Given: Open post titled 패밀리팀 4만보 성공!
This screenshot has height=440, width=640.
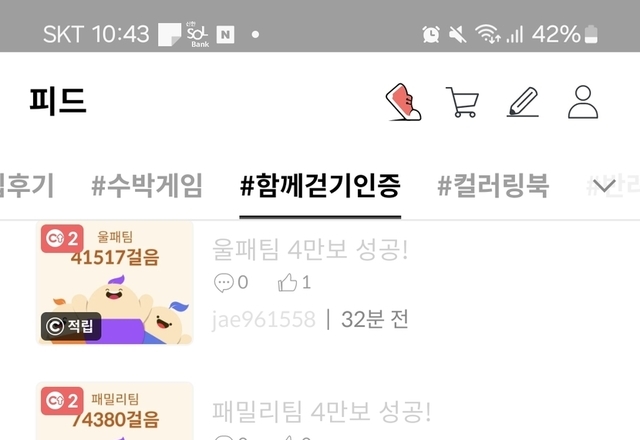Looking at the screenshot, I should coord(322,411).
